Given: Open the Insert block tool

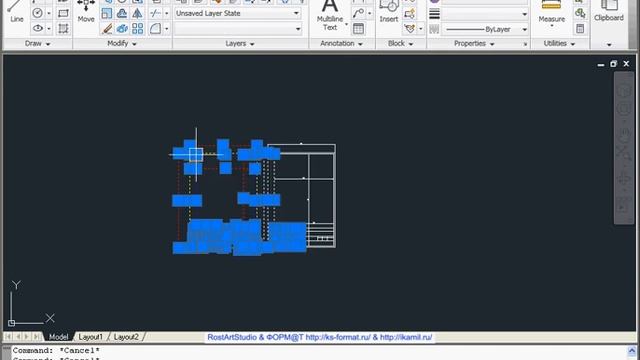Looking at the screenshot, I should coord(389,11).
